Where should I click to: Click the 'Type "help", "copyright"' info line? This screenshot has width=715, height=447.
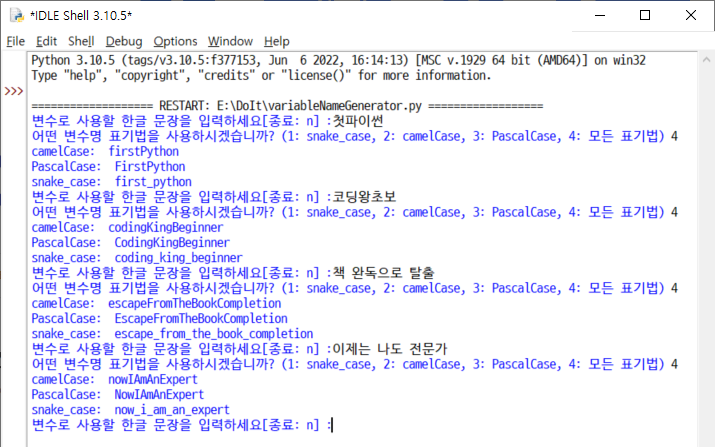pos(261,75)
